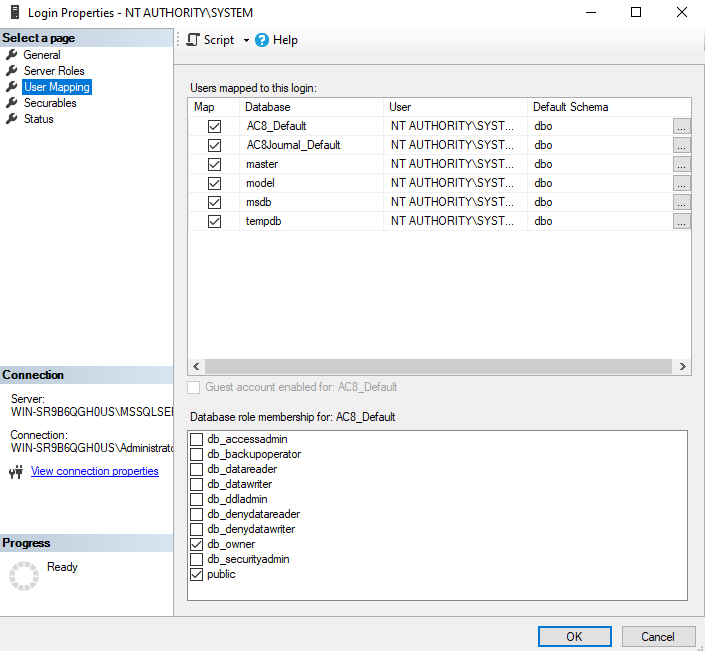
Task: Toggle Guest account enabled checkbox
Action: [194, 388]
